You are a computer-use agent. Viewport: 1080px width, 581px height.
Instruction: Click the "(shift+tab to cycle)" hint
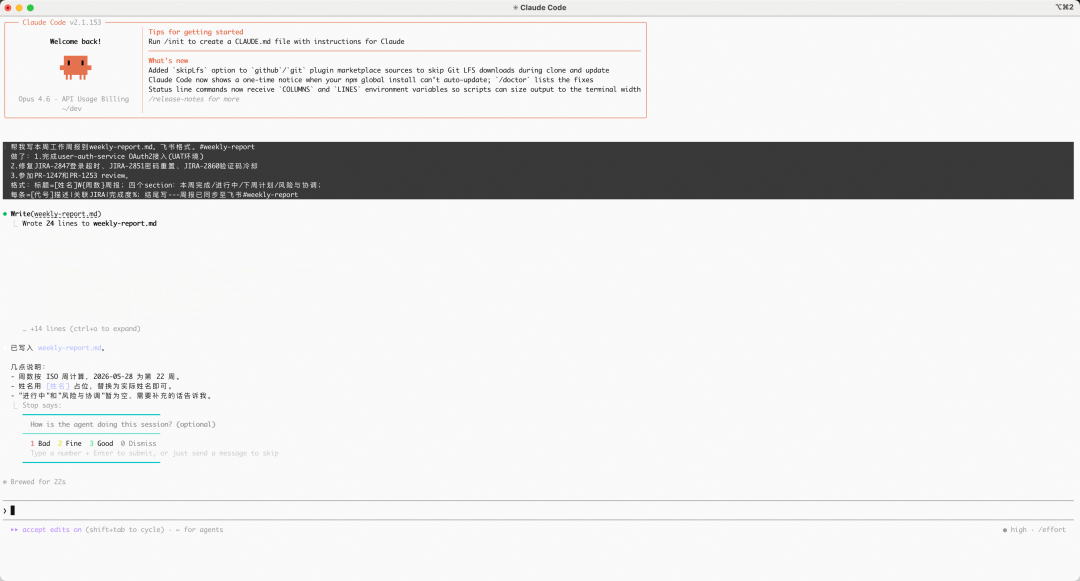(x=125, y=529)
